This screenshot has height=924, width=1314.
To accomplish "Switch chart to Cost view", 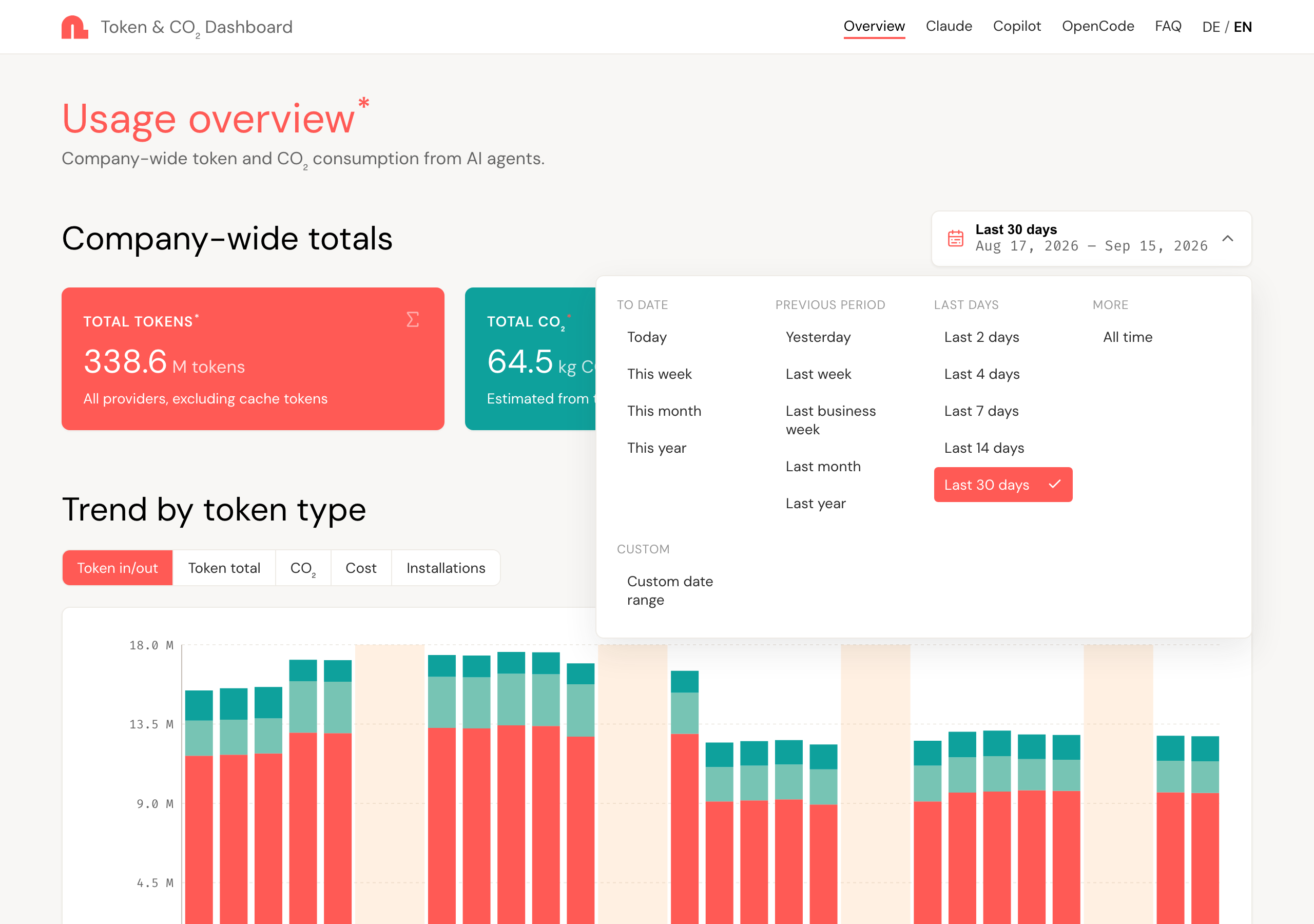I will pyautogui.click(x=360, y=568).
